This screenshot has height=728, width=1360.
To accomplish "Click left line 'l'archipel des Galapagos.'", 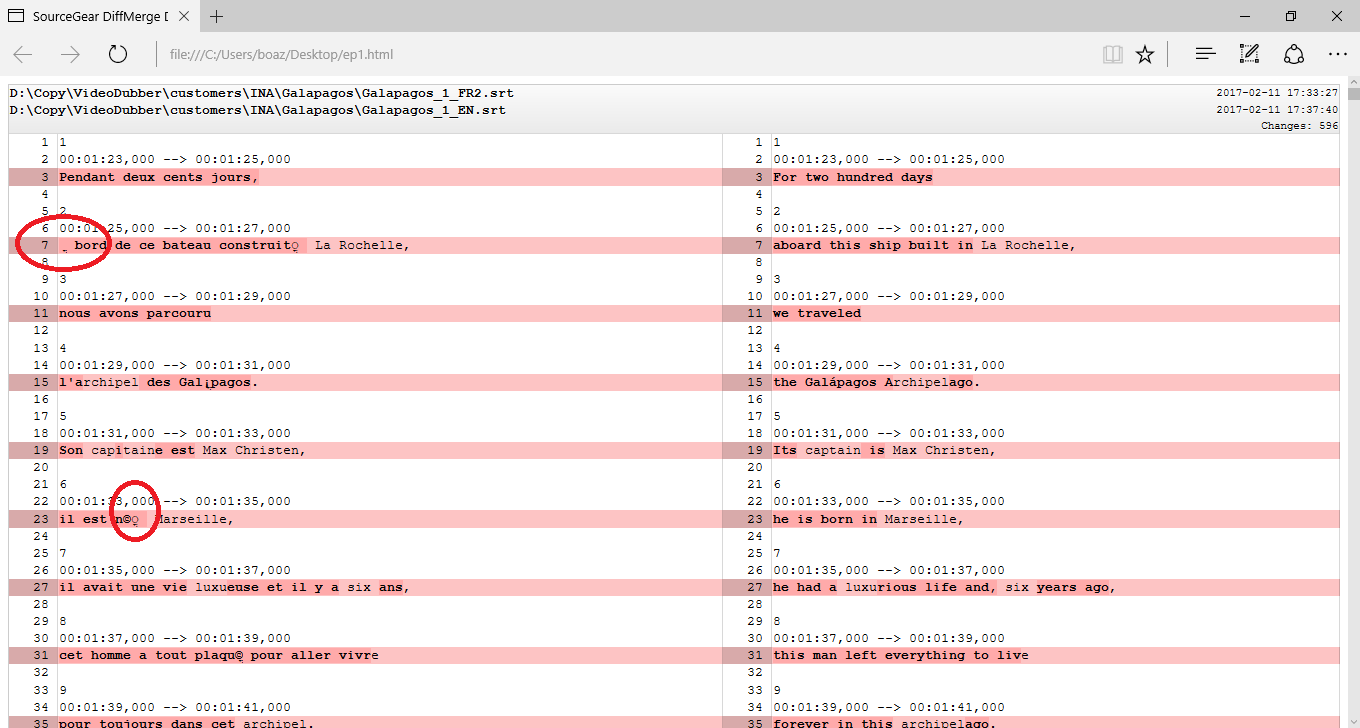I will pyautogui.click(x=159, y=382).
